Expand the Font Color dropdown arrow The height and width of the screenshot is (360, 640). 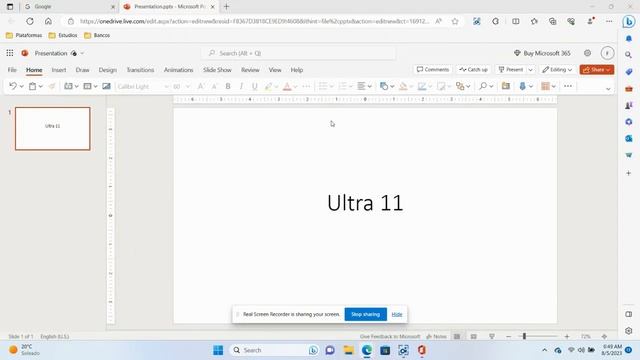(x=295, y=86)
